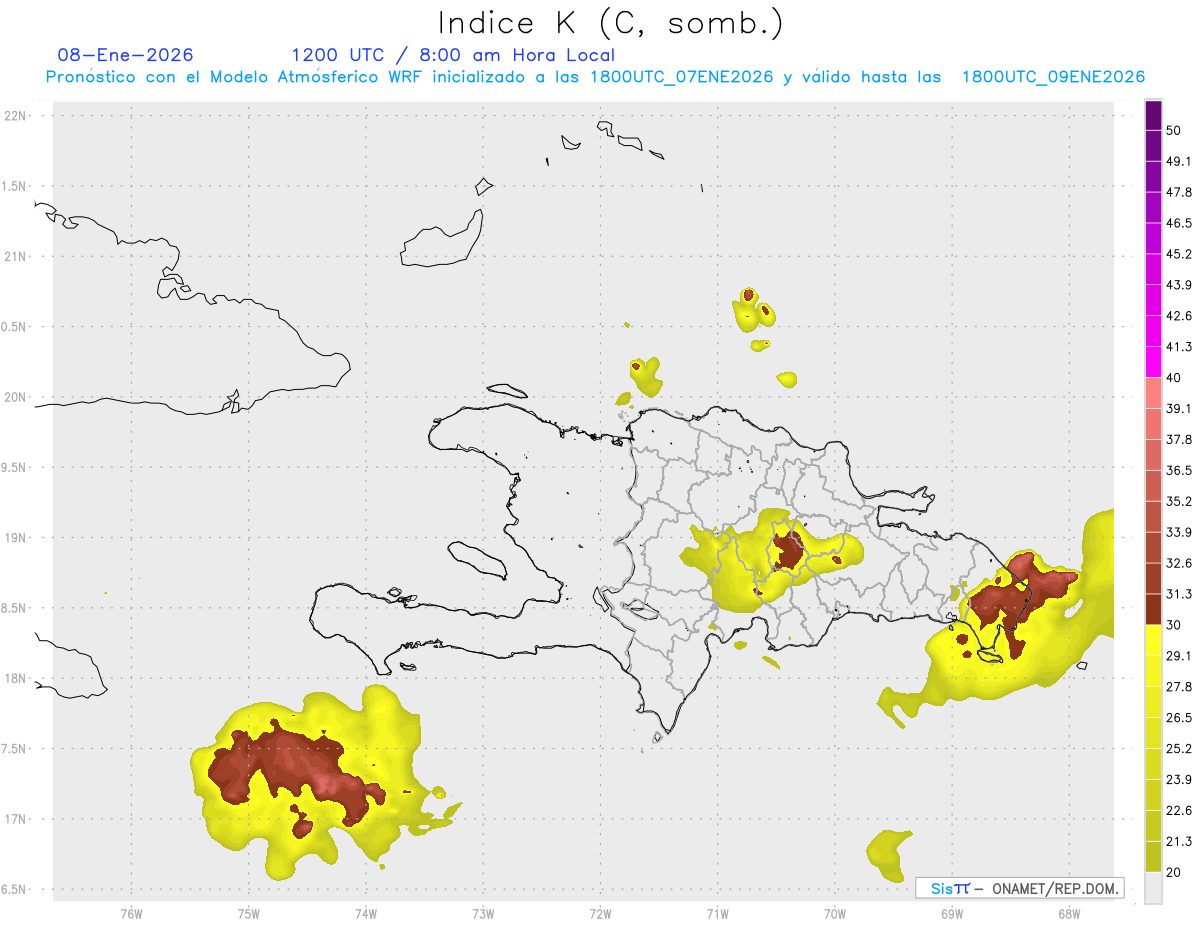The image size is (1200, 927).
Task: Click the '19N' latitude axis label
Action: click(x=17, y=538)
